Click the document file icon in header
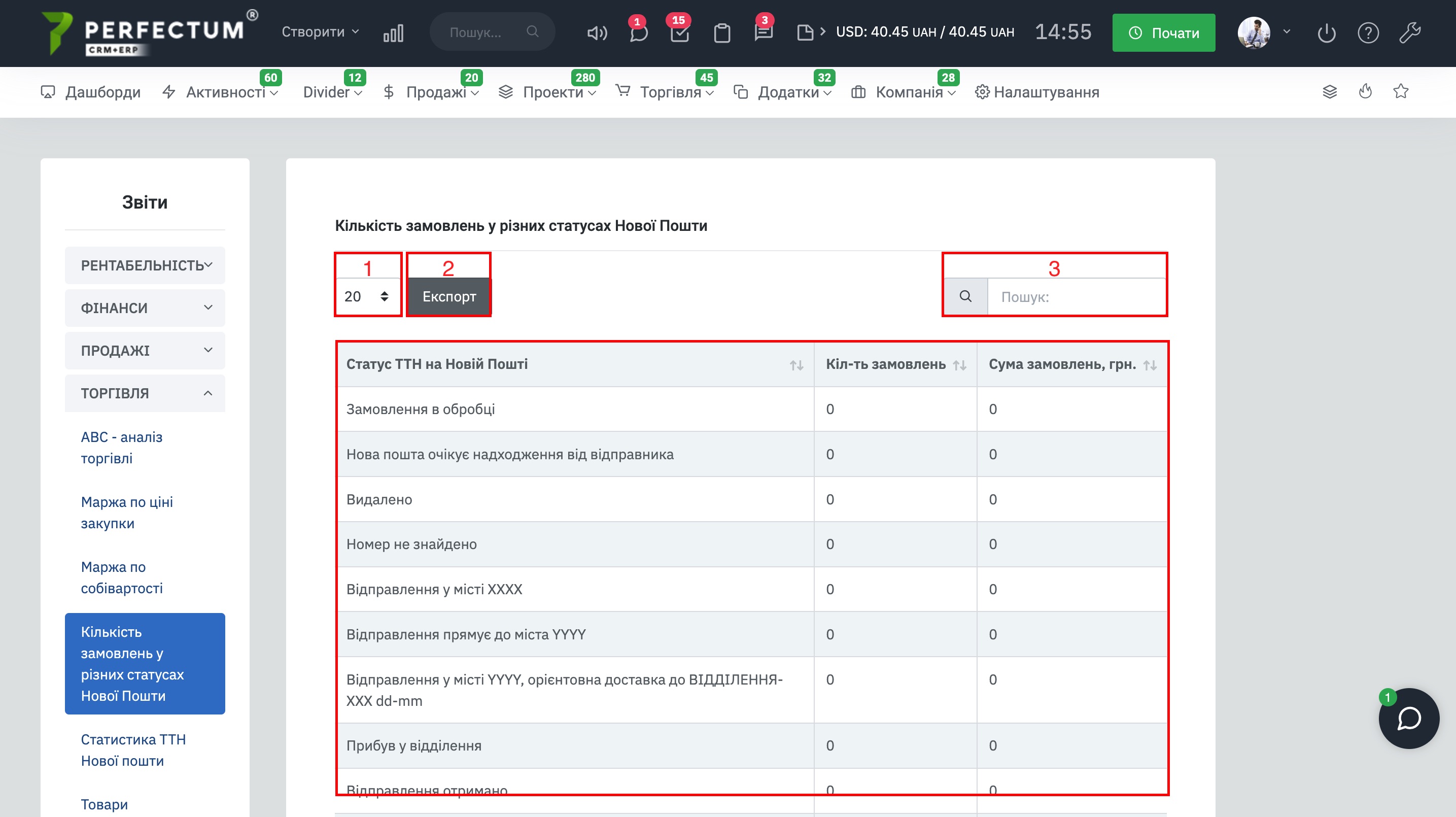Image resolution: width=1456 pixels, height=817 pixels. [x=805, y=32]
